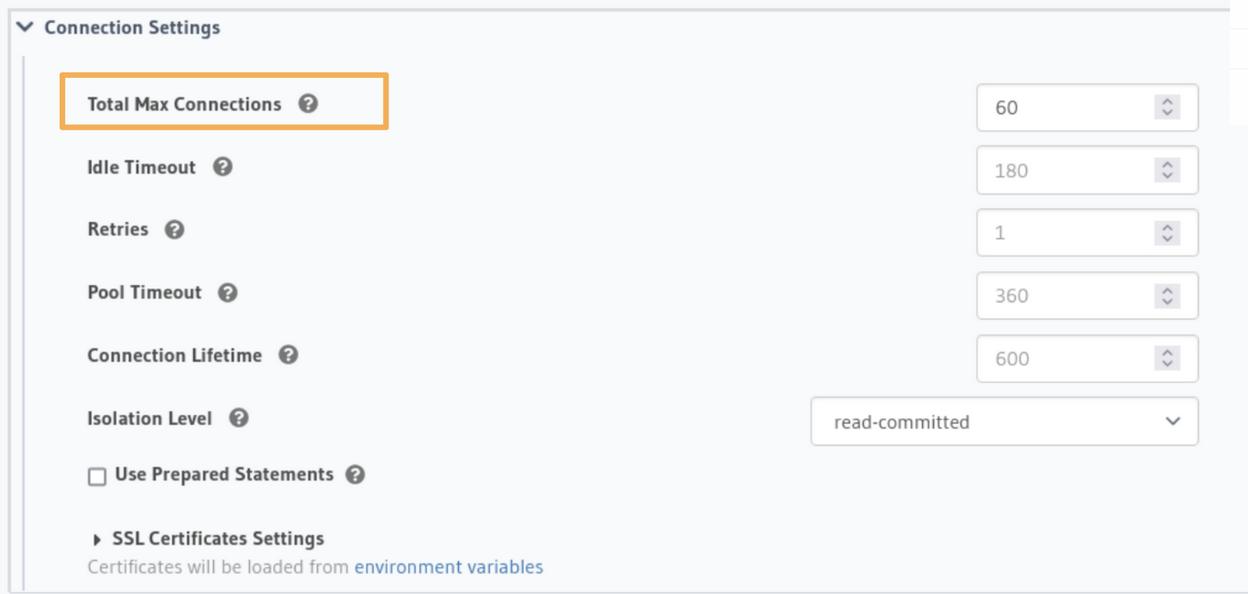Screen dimensions: 1248x594
Task: Show help for Use Prepared Statements
Action: click(355, 475)
